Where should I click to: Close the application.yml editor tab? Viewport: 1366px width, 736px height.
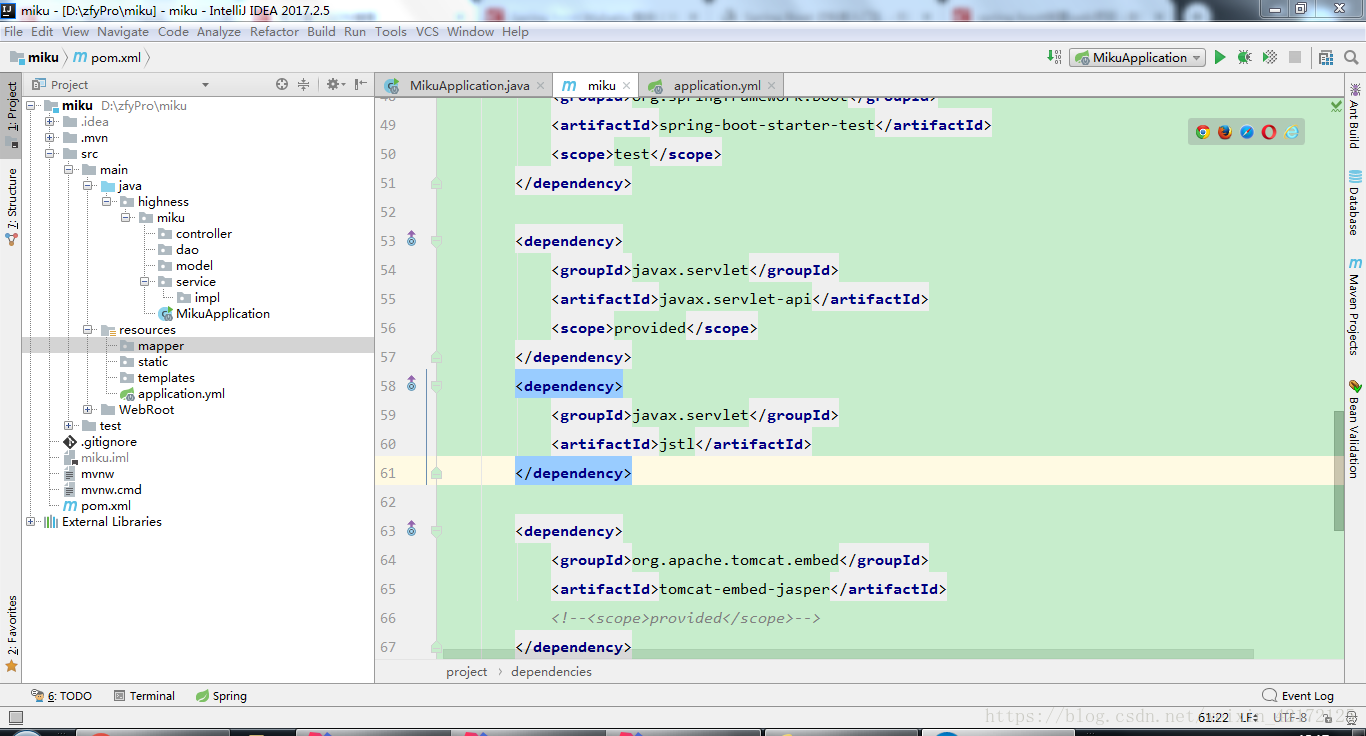point(771,86)
